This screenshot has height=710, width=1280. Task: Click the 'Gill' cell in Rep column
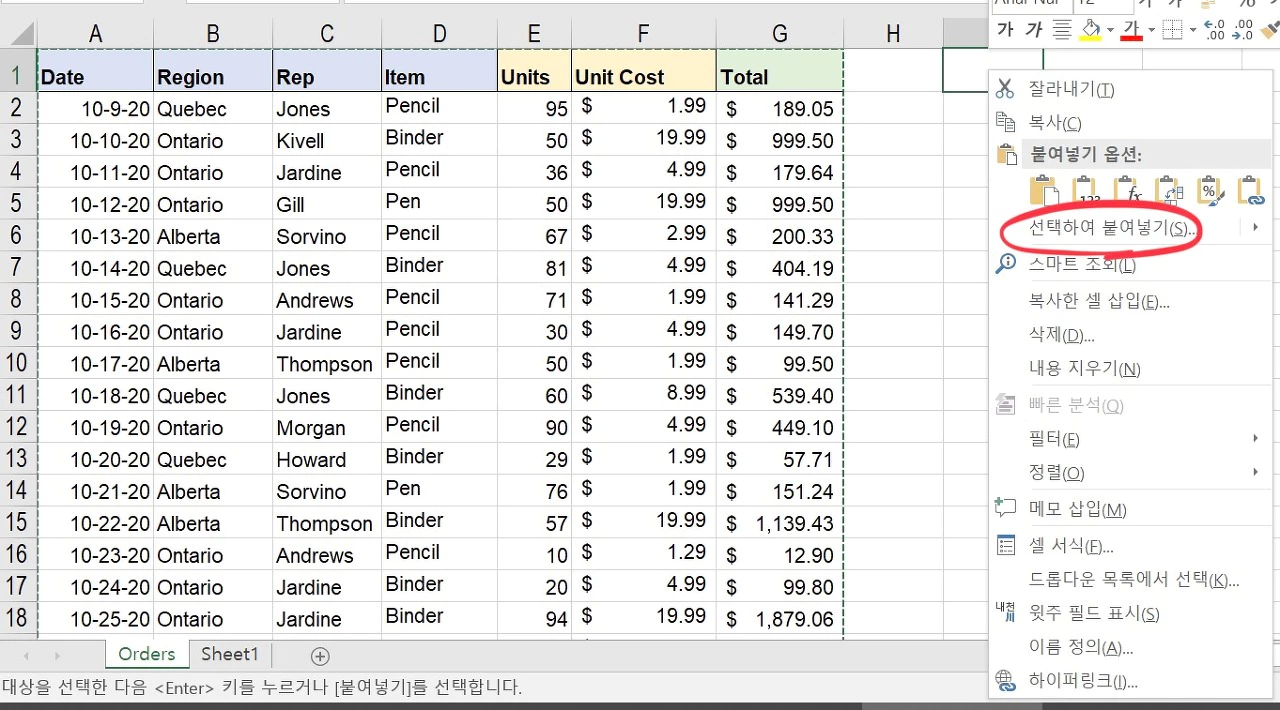[327, 204]
